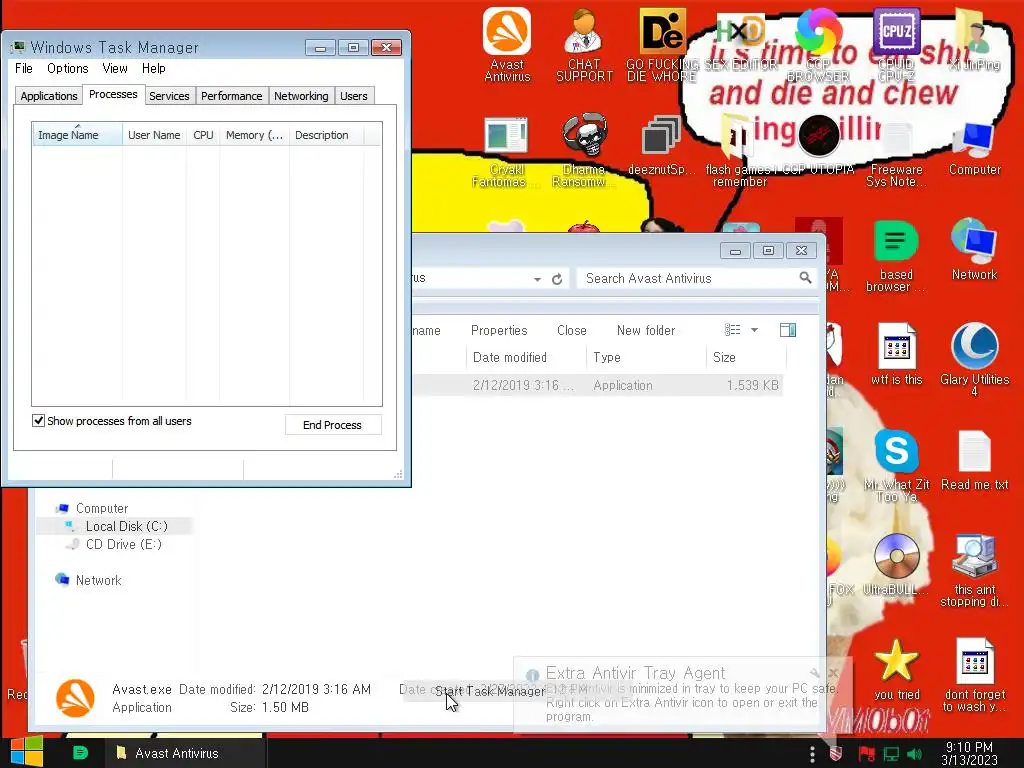This screenshot has height=768, width=1024.
Task: Open GCP UTOPIA desktop icon
Action: pyautogui.click(x=818, y=145)
